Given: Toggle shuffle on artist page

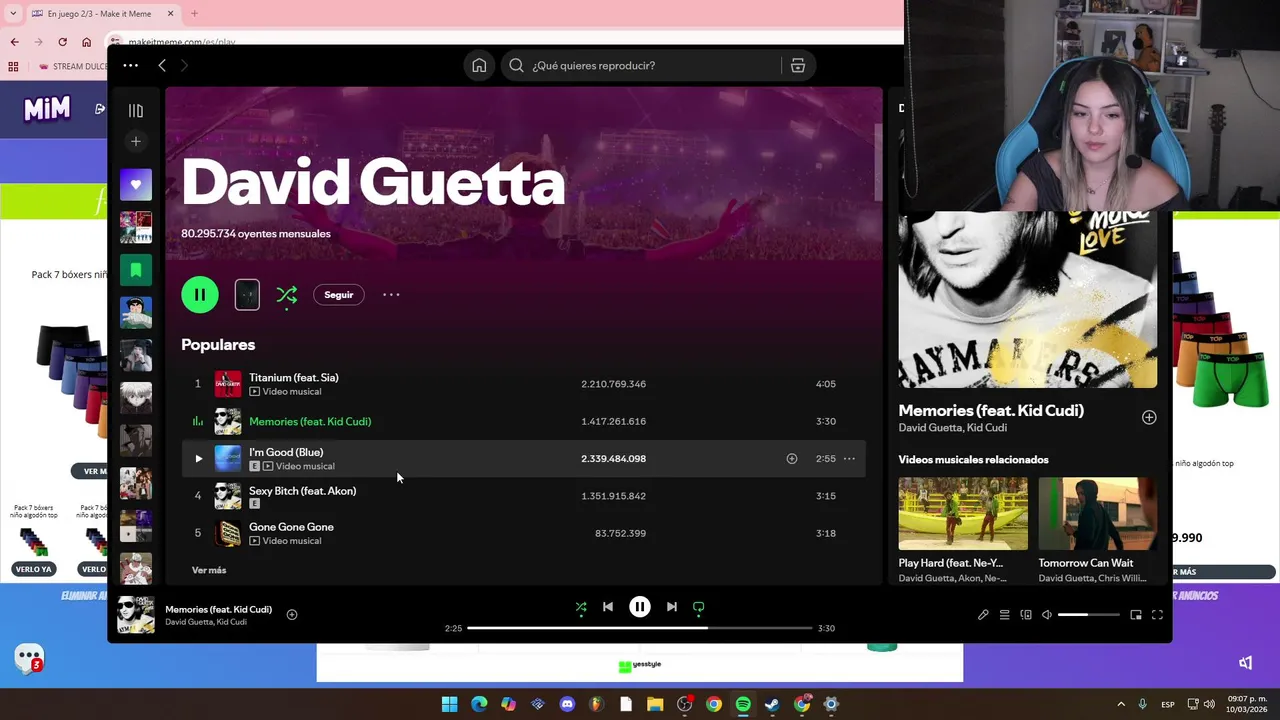Looking at the screenshot, I should (x=287, y=294).
